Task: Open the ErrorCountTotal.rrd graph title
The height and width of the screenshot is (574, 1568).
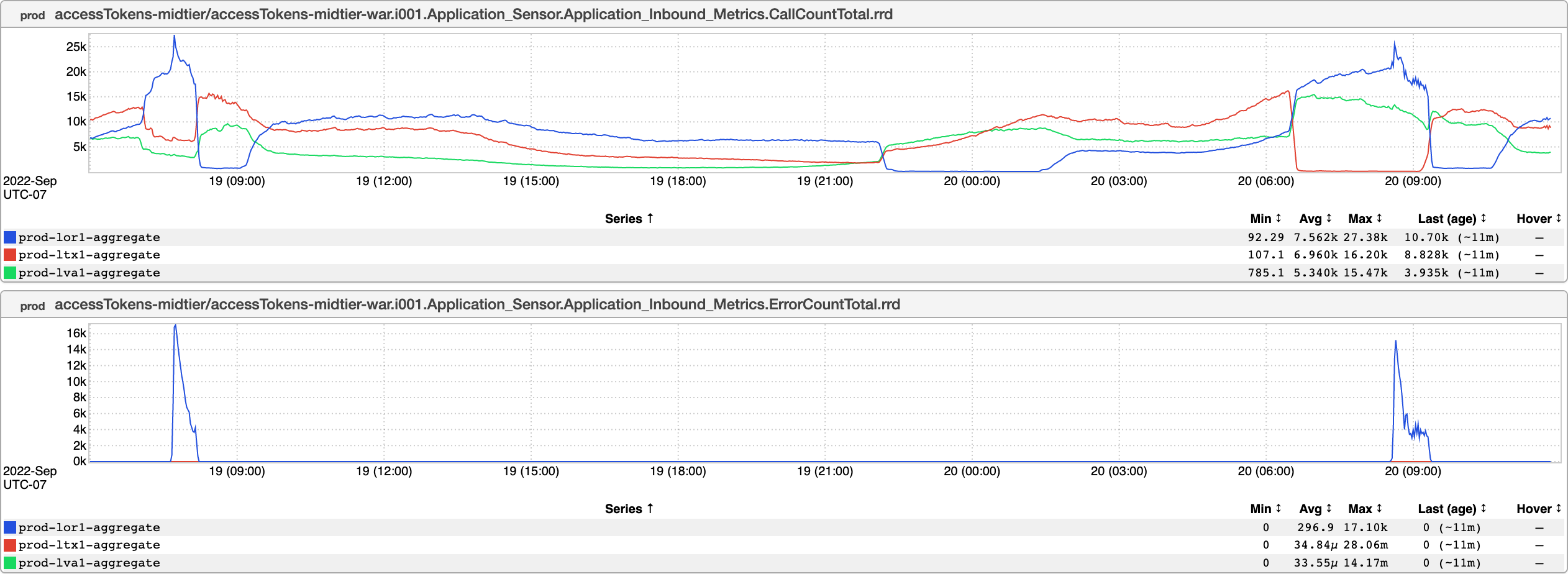Action: click(477, 304)
